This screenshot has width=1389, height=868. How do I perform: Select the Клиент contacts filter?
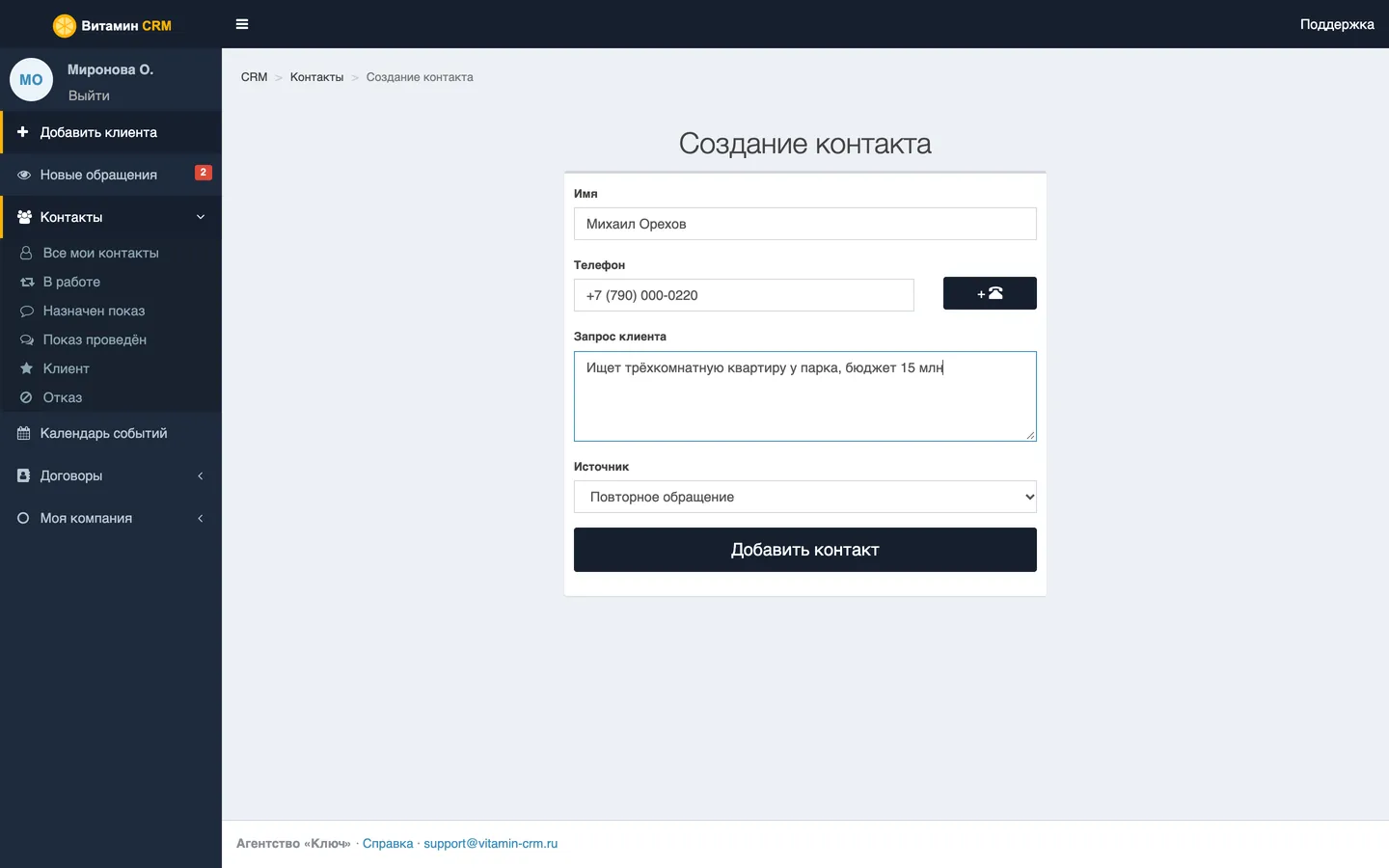111,368
